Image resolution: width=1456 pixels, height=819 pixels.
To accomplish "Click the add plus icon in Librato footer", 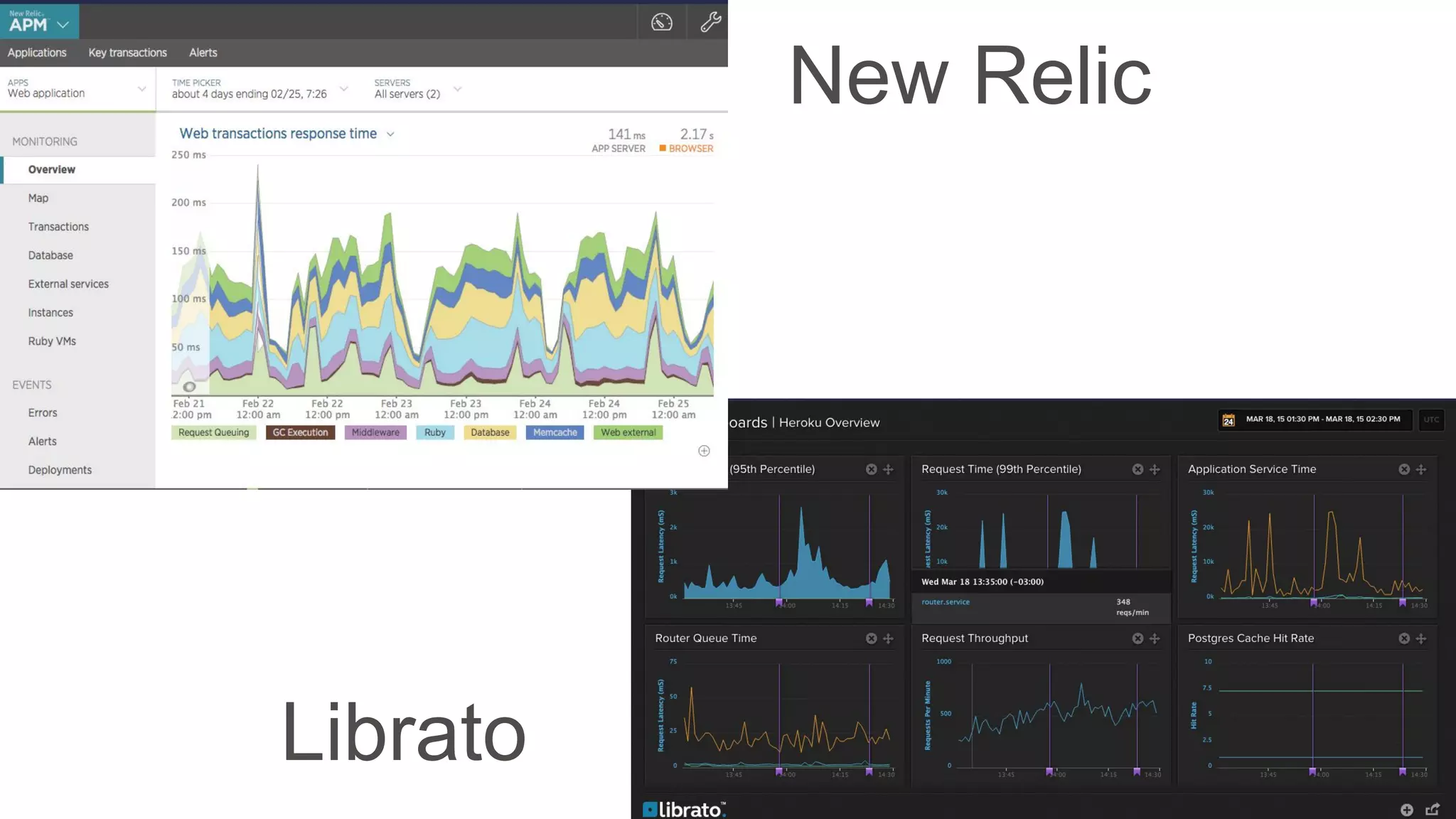I will coord(1407,810).
